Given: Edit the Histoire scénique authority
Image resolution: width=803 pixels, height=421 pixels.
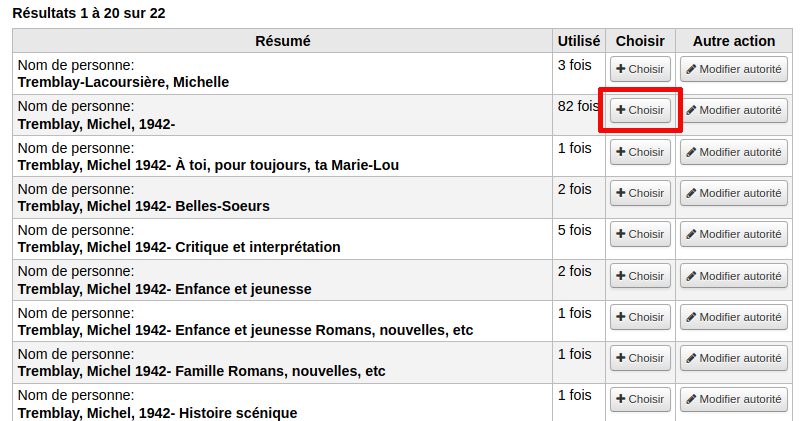Looking at the screenshot, I should coord(734,399).
